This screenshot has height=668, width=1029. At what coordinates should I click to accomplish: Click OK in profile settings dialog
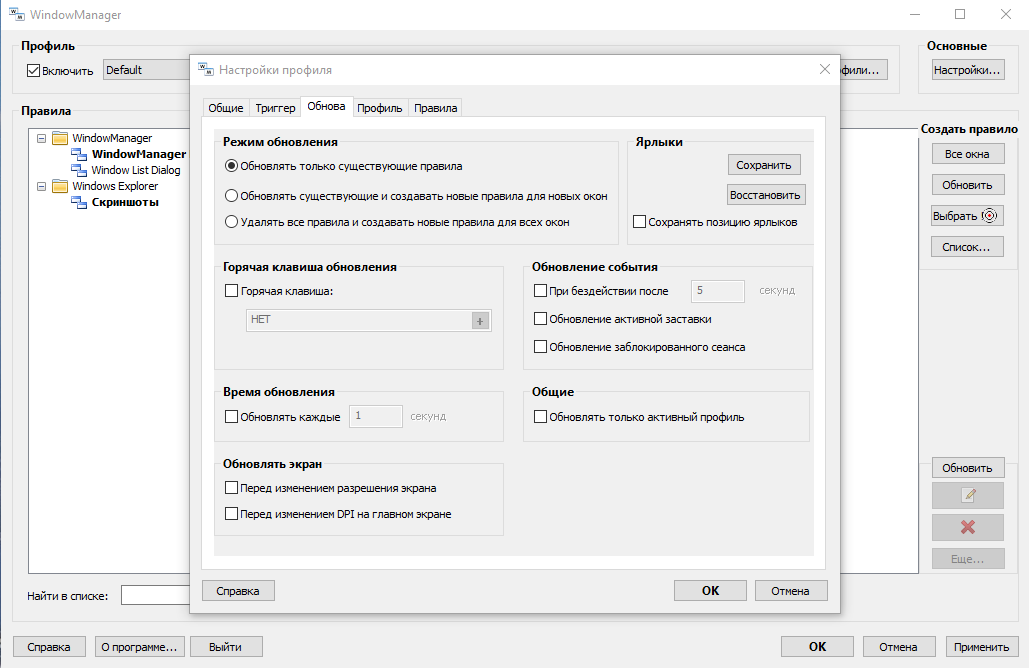point(710,591)
